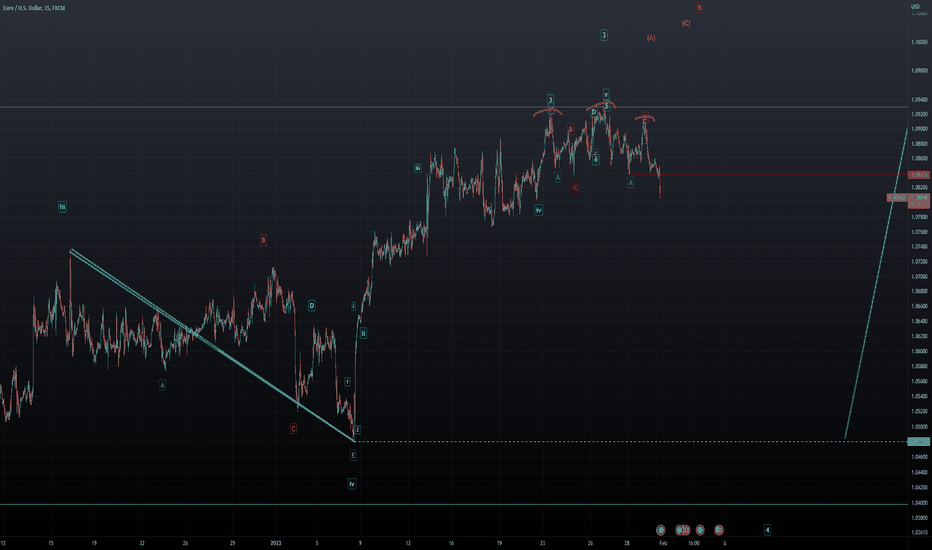Click the teal price tag at dashed line

[919, 441]
